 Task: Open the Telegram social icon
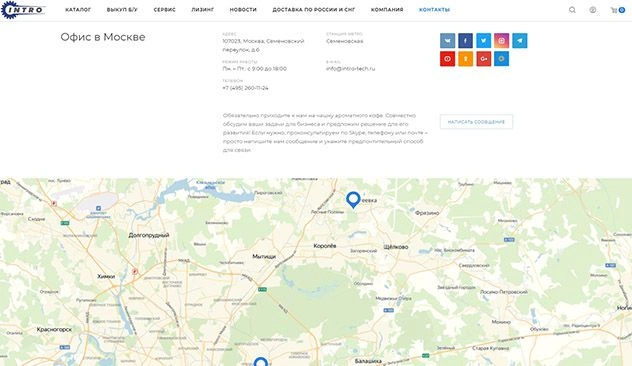[x=520, y=41]
